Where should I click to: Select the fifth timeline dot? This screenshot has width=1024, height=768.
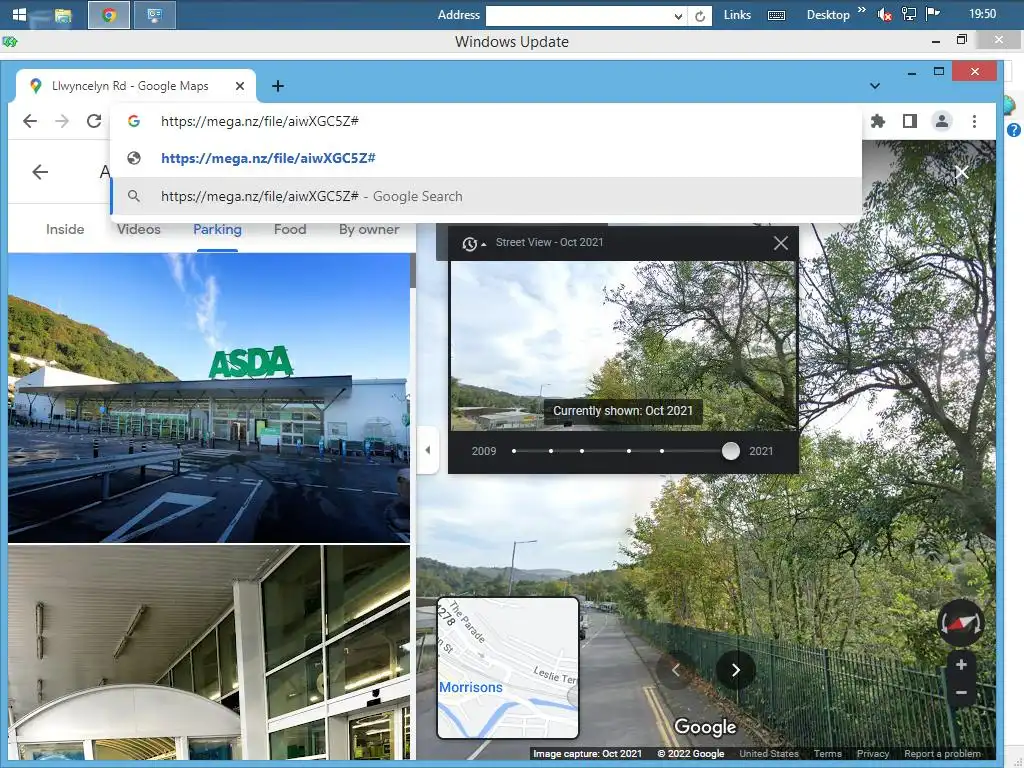point(662,451)
